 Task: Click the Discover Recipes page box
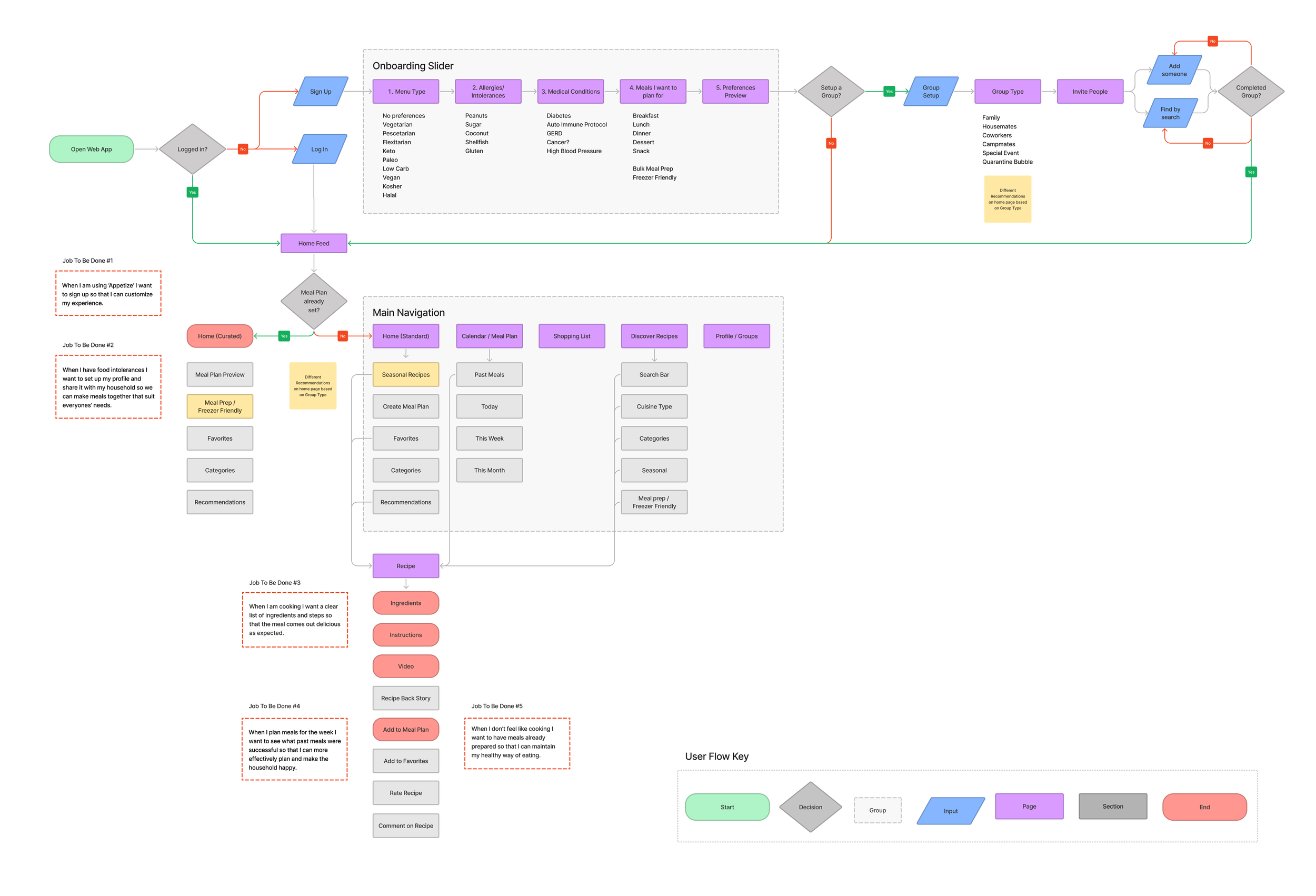click(654, 336)
